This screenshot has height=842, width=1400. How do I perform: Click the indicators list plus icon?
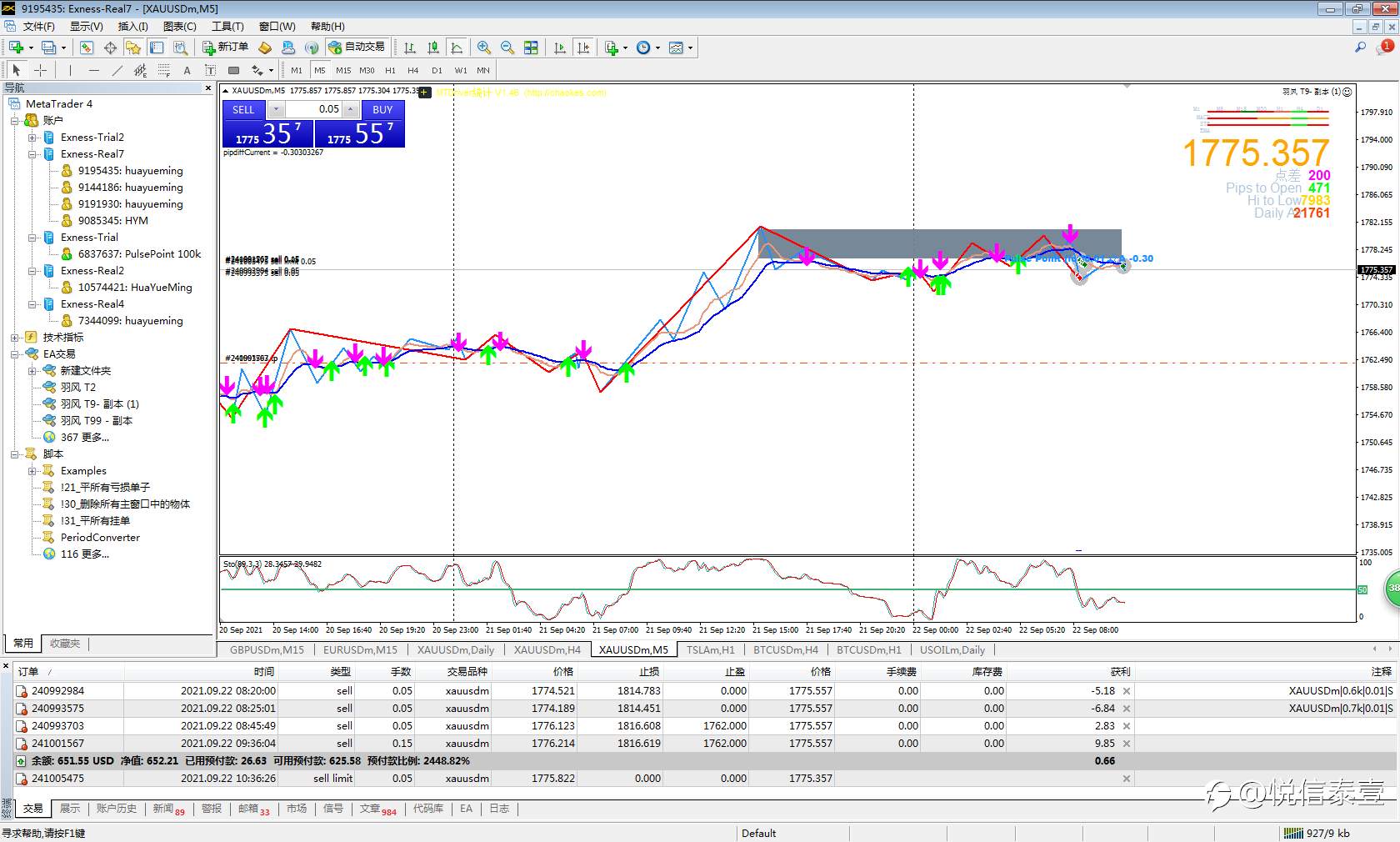pyautogui.click(x=612, y=48)
